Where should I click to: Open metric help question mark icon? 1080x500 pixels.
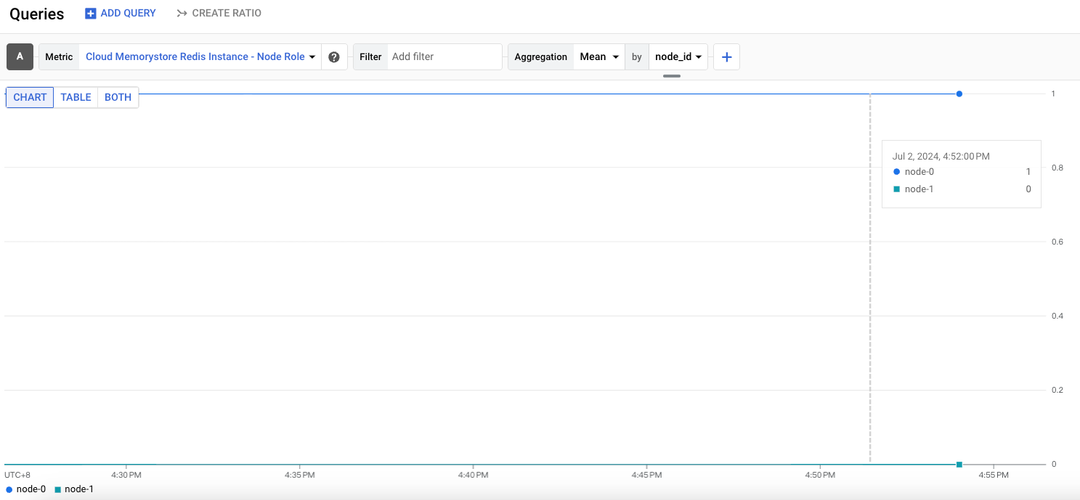coord(334,57)
